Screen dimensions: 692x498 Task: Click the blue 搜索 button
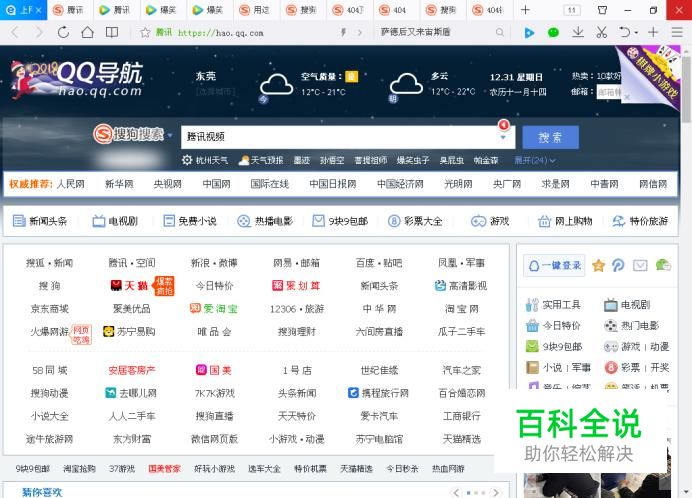pos(550,137)
